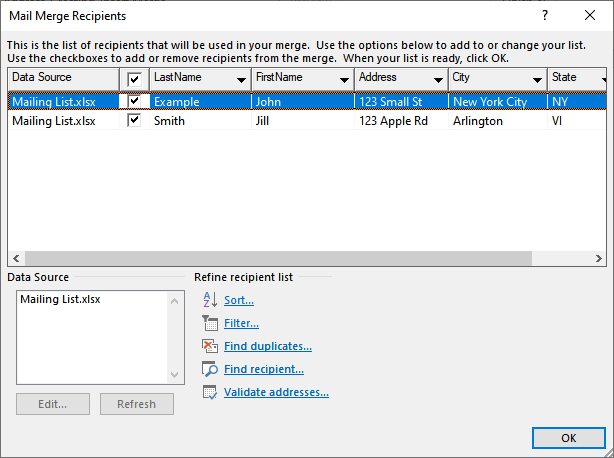Click the Sort A-Z icon
The height and width of the screenshot is (458, 614).
(x=210, y=300)
